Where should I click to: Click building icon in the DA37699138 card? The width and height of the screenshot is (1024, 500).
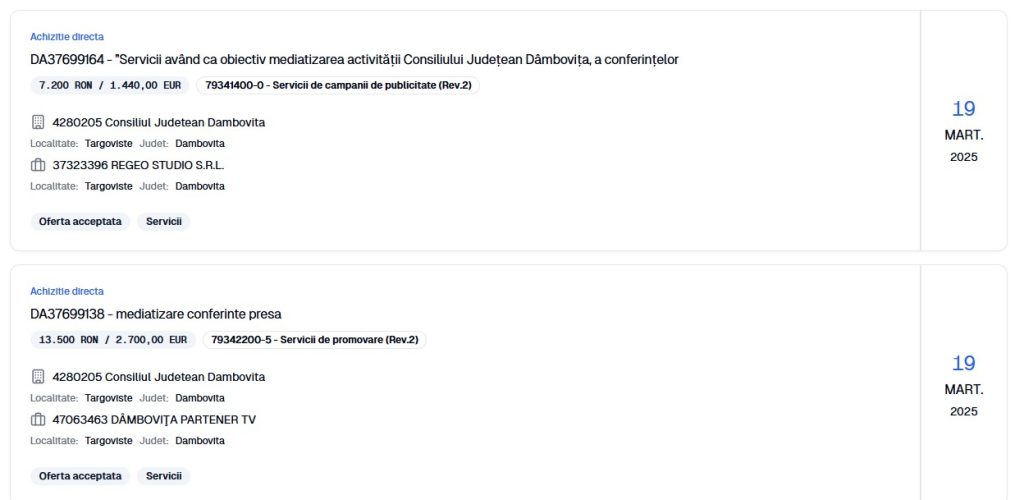38,377
